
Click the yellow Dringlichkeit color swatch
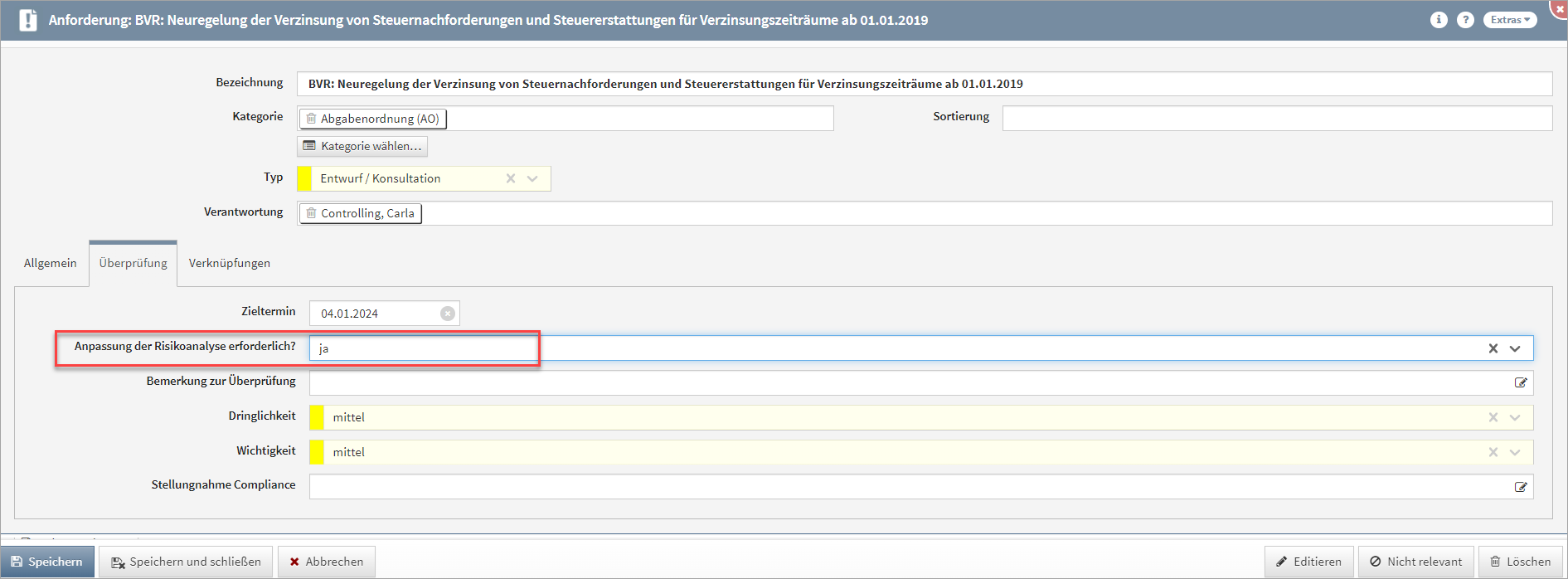click(317, 417)
